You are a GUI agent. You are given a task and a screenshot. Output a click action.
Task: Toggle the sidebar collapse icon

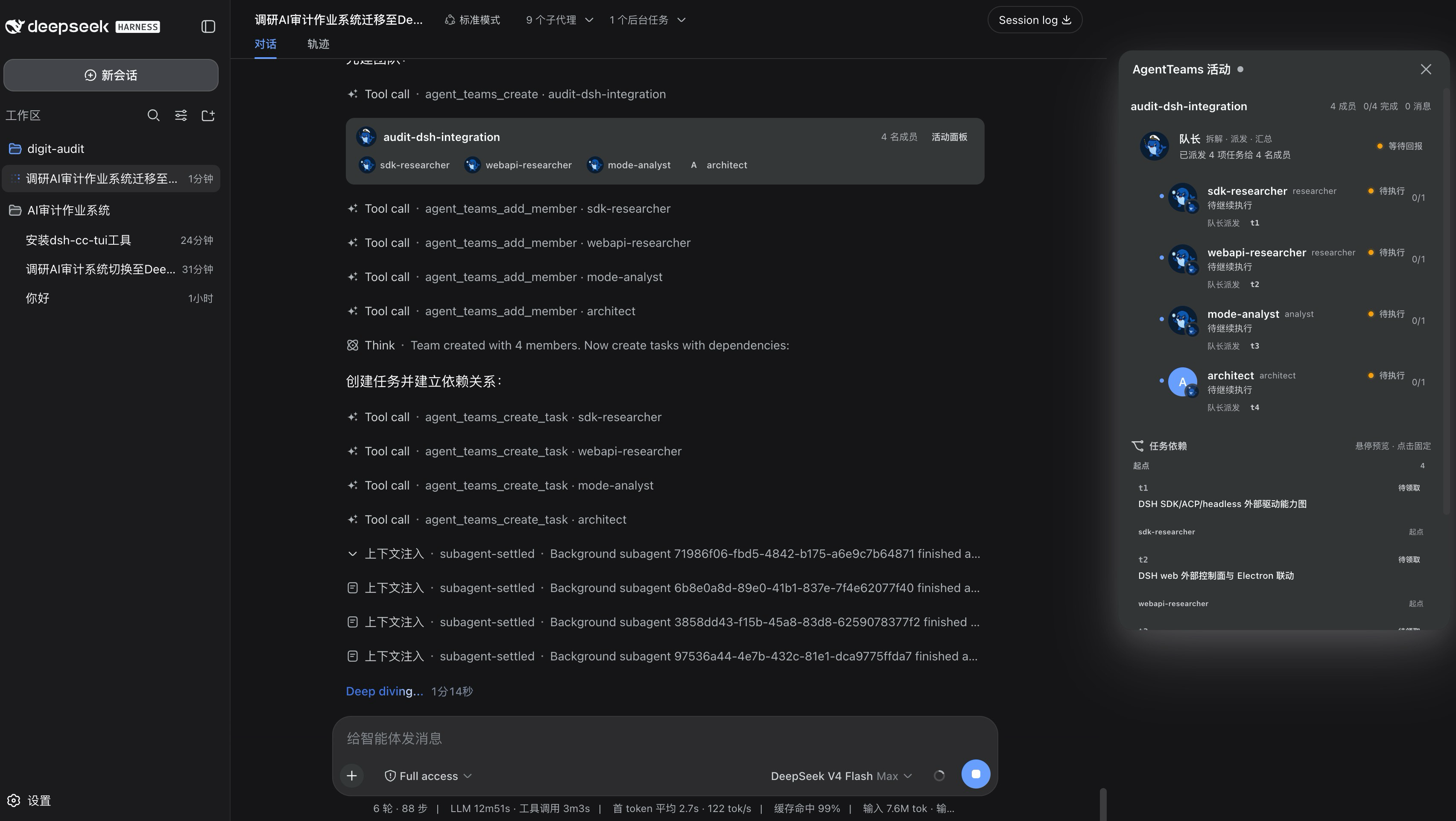(208, 26)
